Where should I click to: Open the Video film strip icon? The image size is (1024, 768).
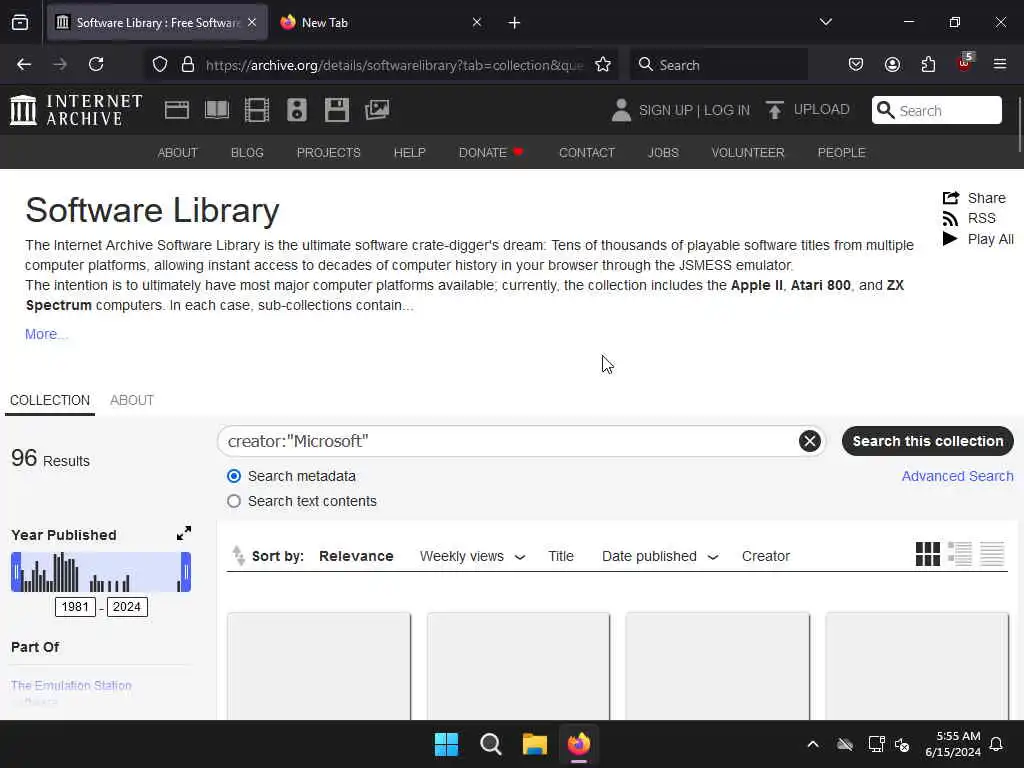257,110
